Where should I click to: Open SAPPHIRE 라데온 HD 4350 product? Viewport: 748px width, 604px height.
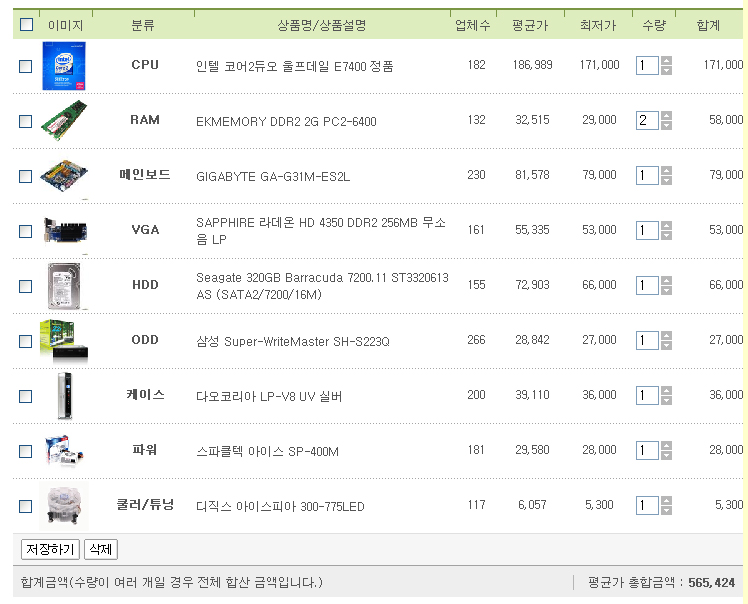click(321, 231)
